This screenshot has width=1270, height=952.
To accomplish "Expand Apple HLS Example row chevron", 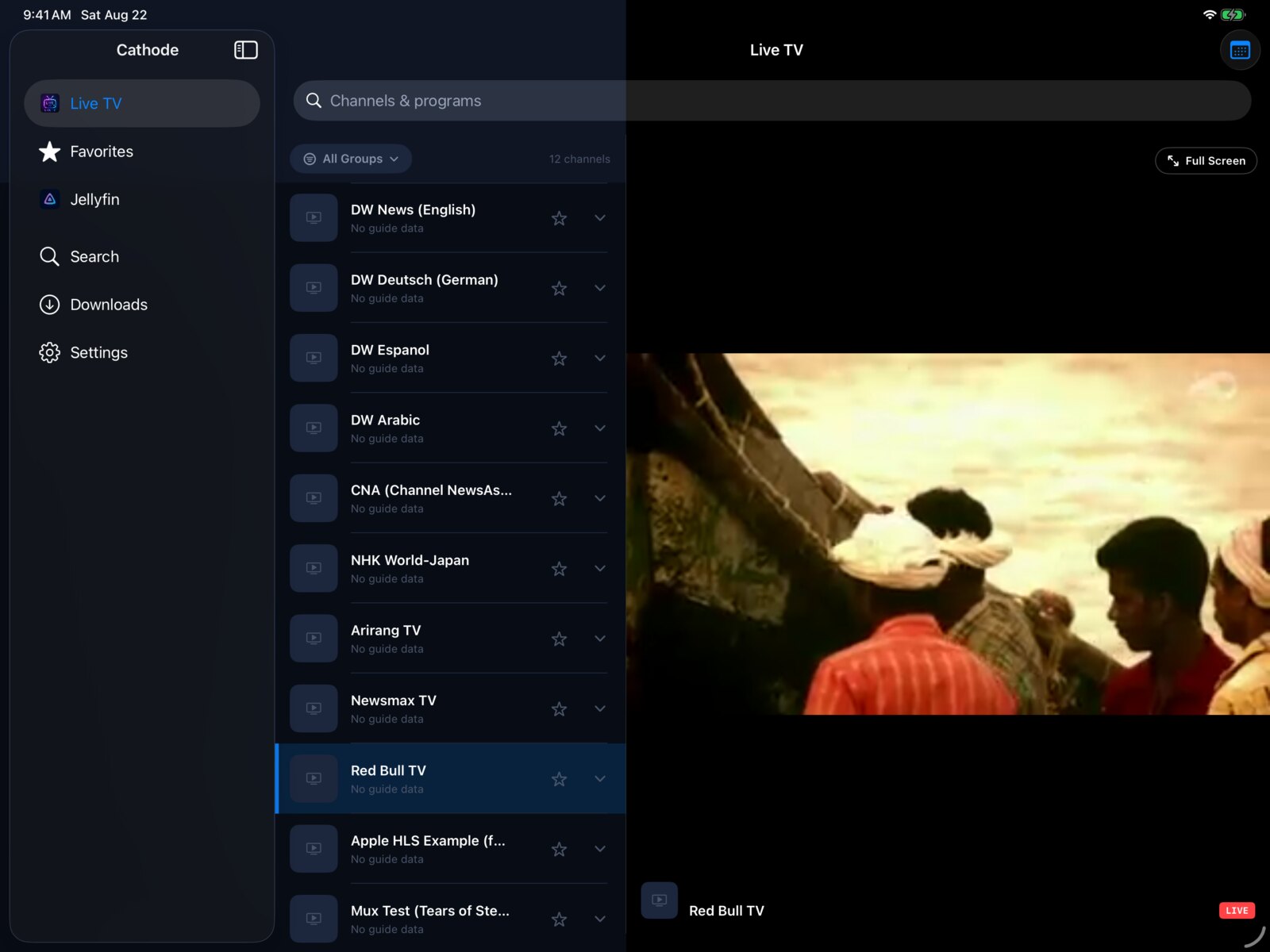I will tap(600, 849).
